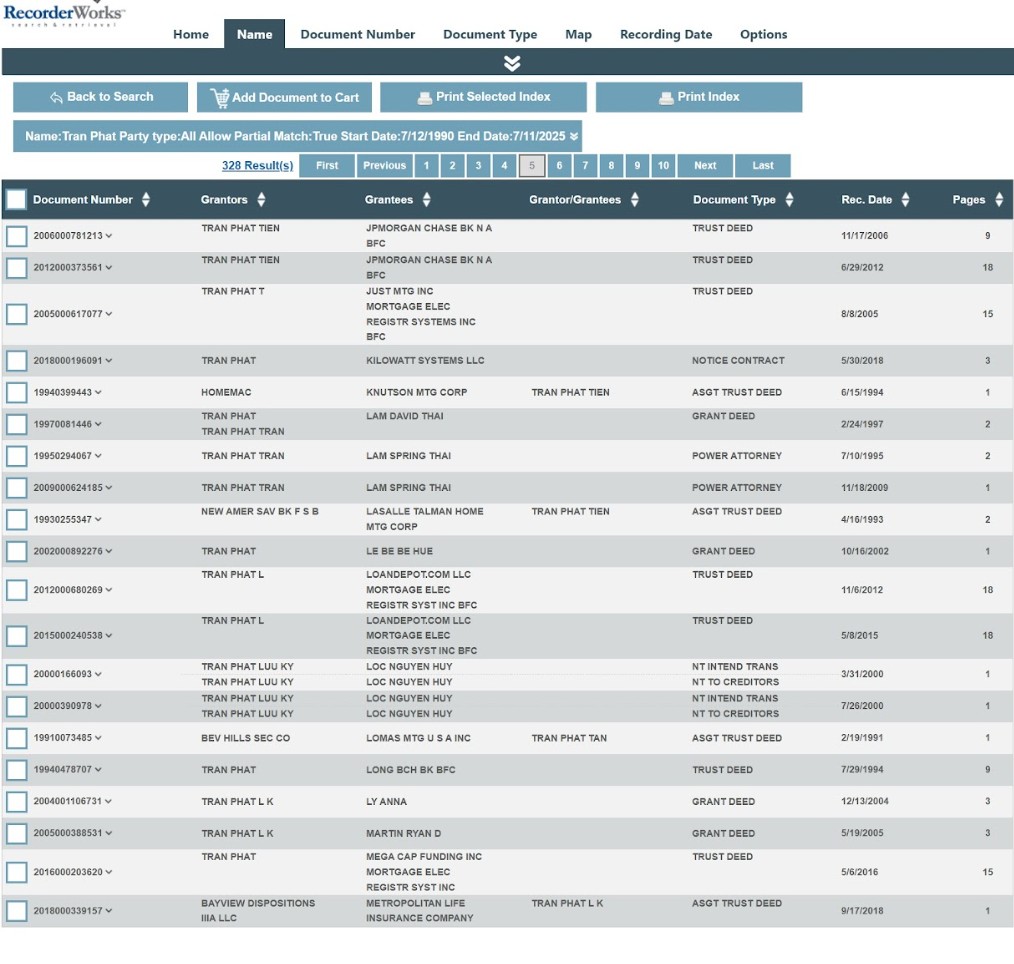Expand the search criteria summary chevron
Screen dimensions: 1014x964
tap(574, 136)
